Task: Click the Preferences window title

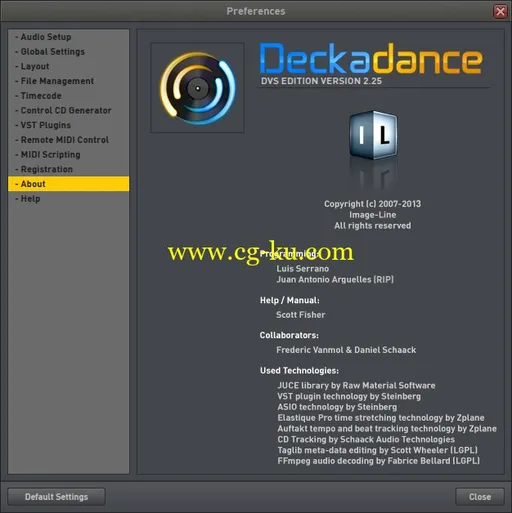Action: (x=256, y=11)
